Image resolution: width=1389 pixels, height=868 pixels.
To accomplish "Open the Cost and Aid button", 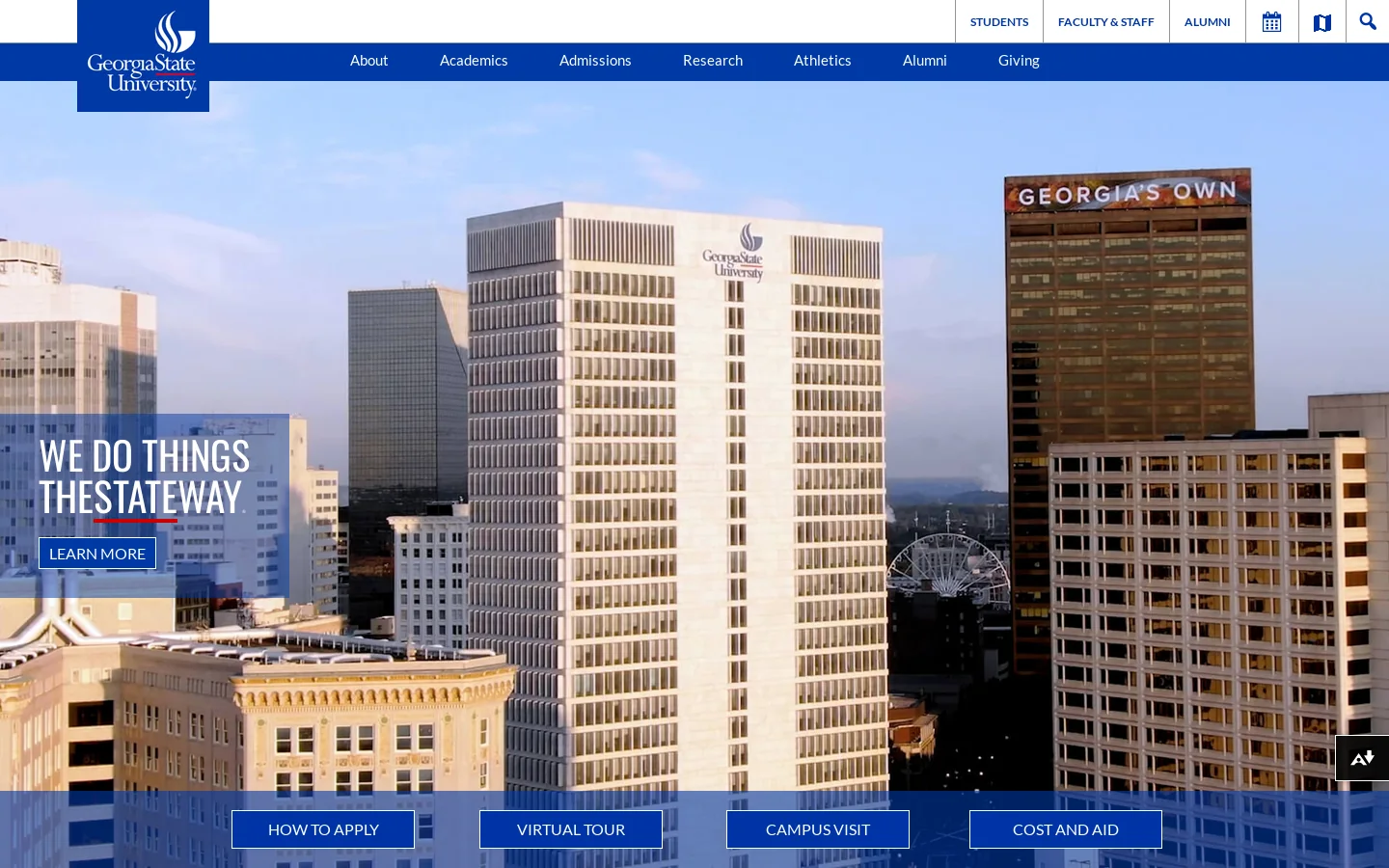I will click(x=1066, y=829).
